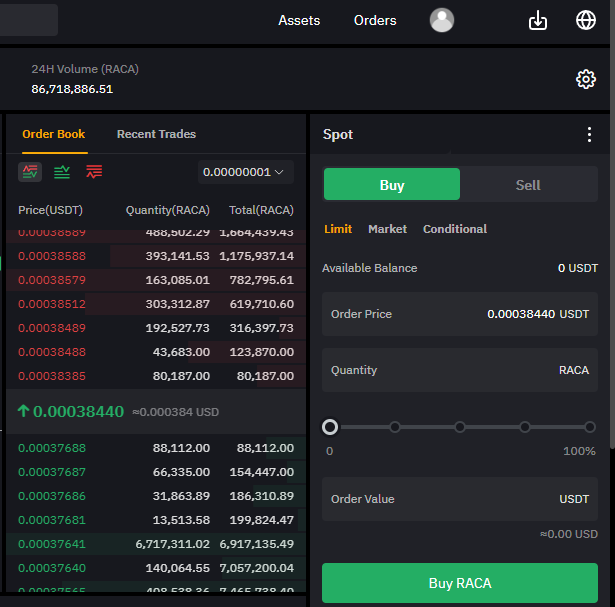Set slider to 50% marker

click(460, 427)
